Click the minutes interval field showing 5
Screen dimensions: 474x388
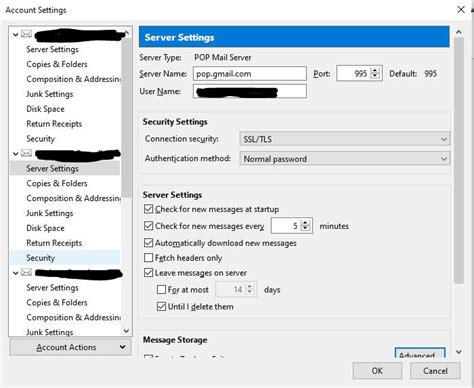coord(286,226)
